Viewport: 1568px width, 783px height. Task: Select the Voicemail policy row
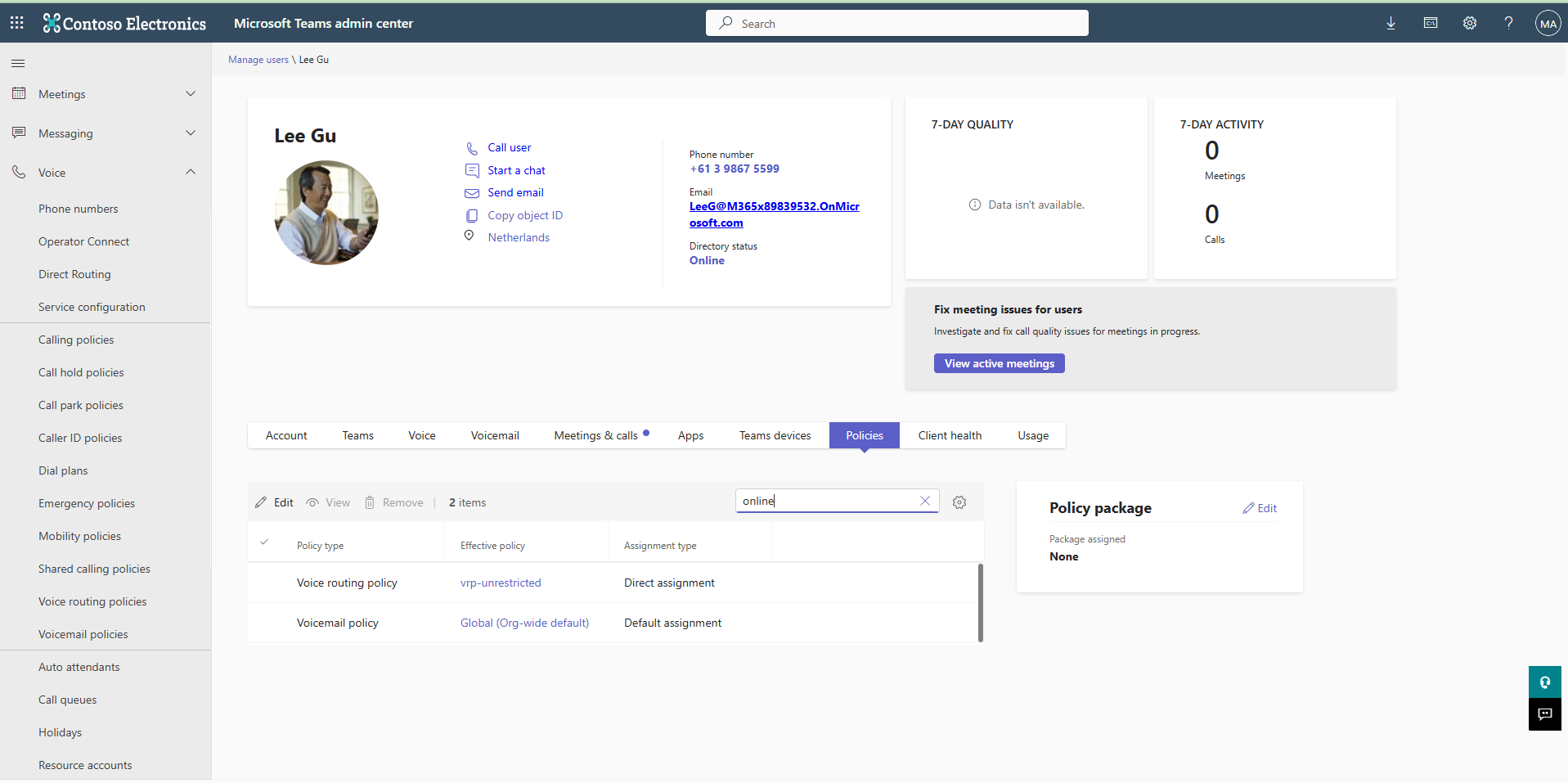613,623
